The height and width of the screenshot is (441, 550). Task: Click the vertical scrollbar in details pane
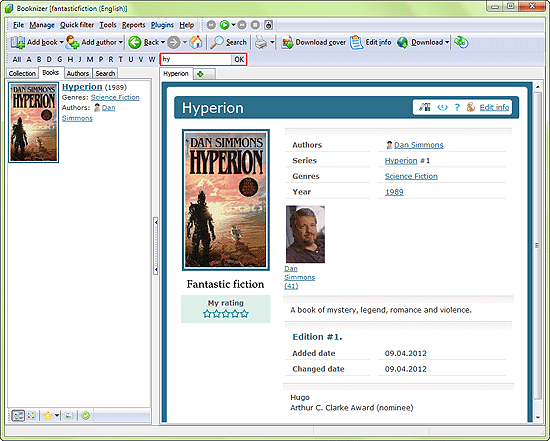[538, 245]
